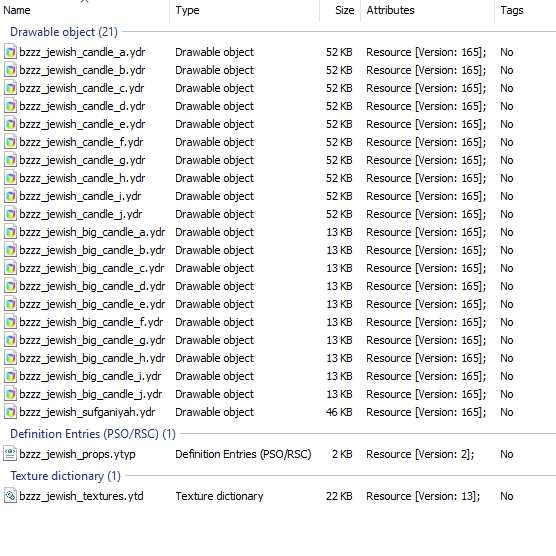Sort the list by Type column
556x556 pixels.
(244, 11)
